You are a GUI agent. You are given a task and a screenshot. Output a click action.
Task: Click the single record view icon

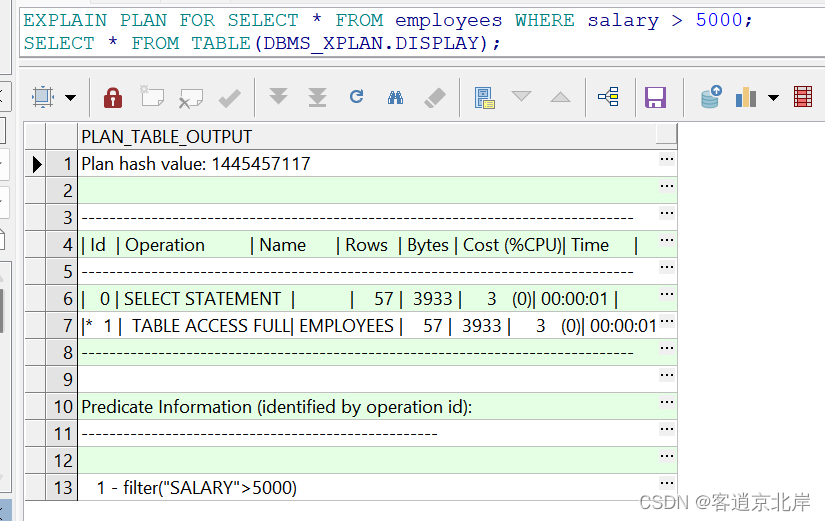coord(484,98)
